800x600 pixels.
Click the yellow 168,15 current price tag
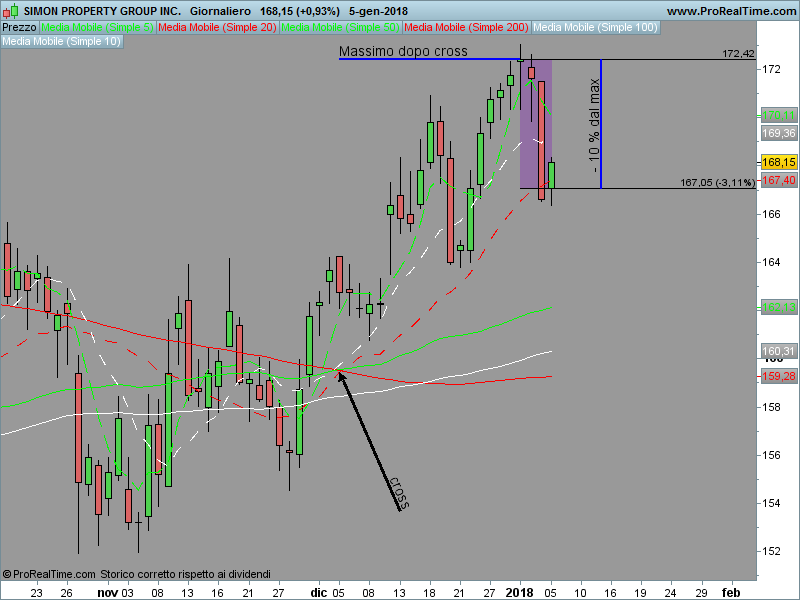(x=779, y=162)
